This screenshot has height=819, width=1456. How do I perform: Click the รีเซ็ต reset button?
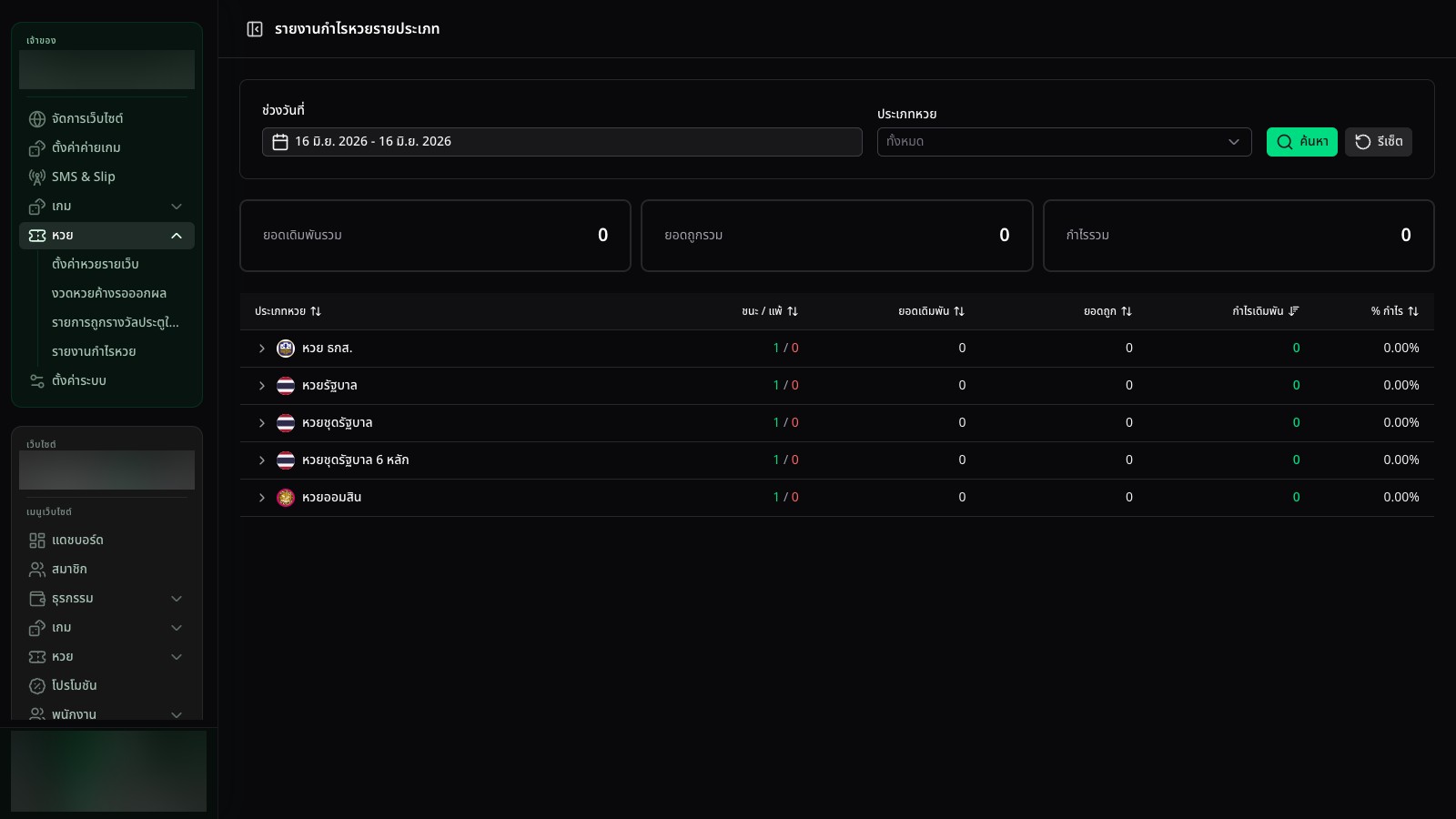(x=1378, y=142)
